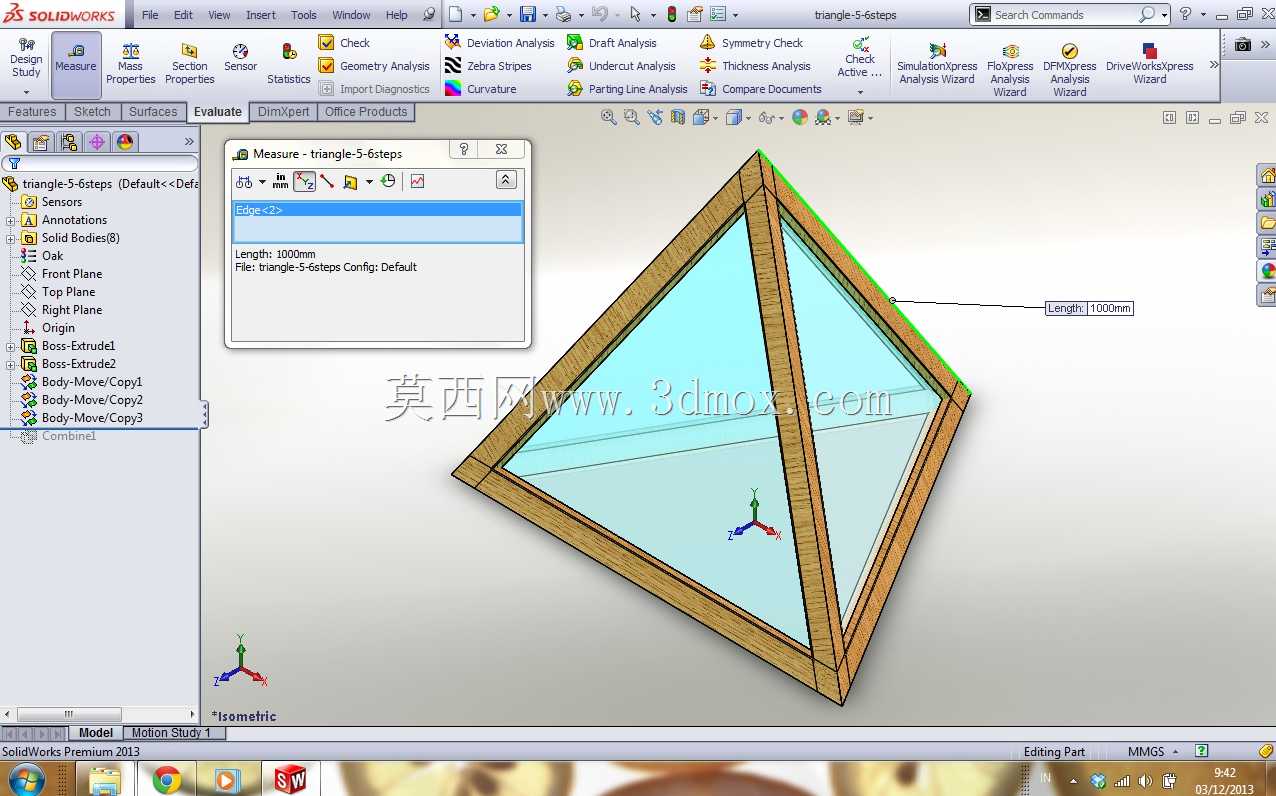Open the Insert menu
The height and width of the screenshot is (796, 1276).
click(261, 15)
